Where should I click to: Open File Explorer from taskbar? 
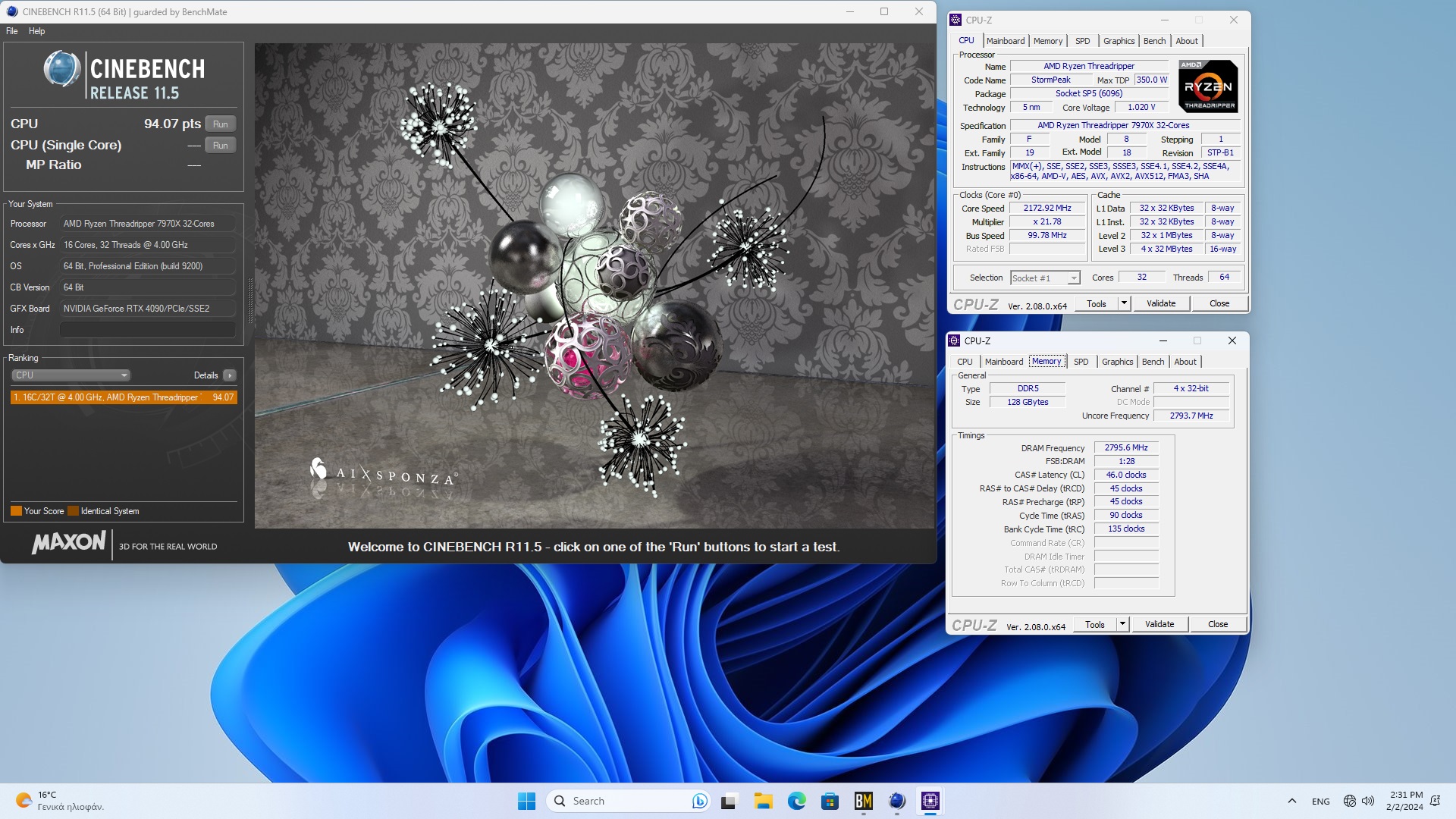coord(763,801)
